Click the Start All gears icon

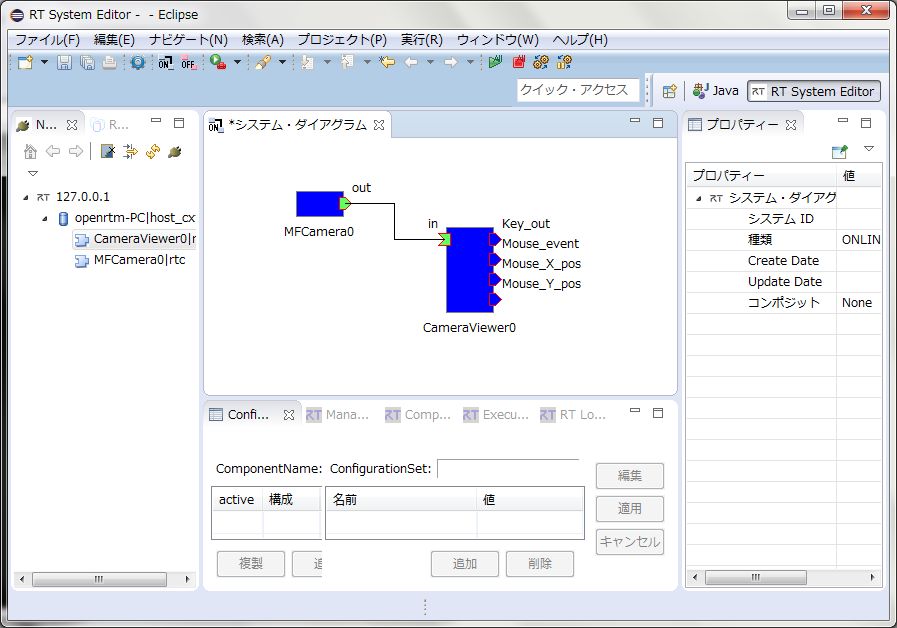pos(541,62)
